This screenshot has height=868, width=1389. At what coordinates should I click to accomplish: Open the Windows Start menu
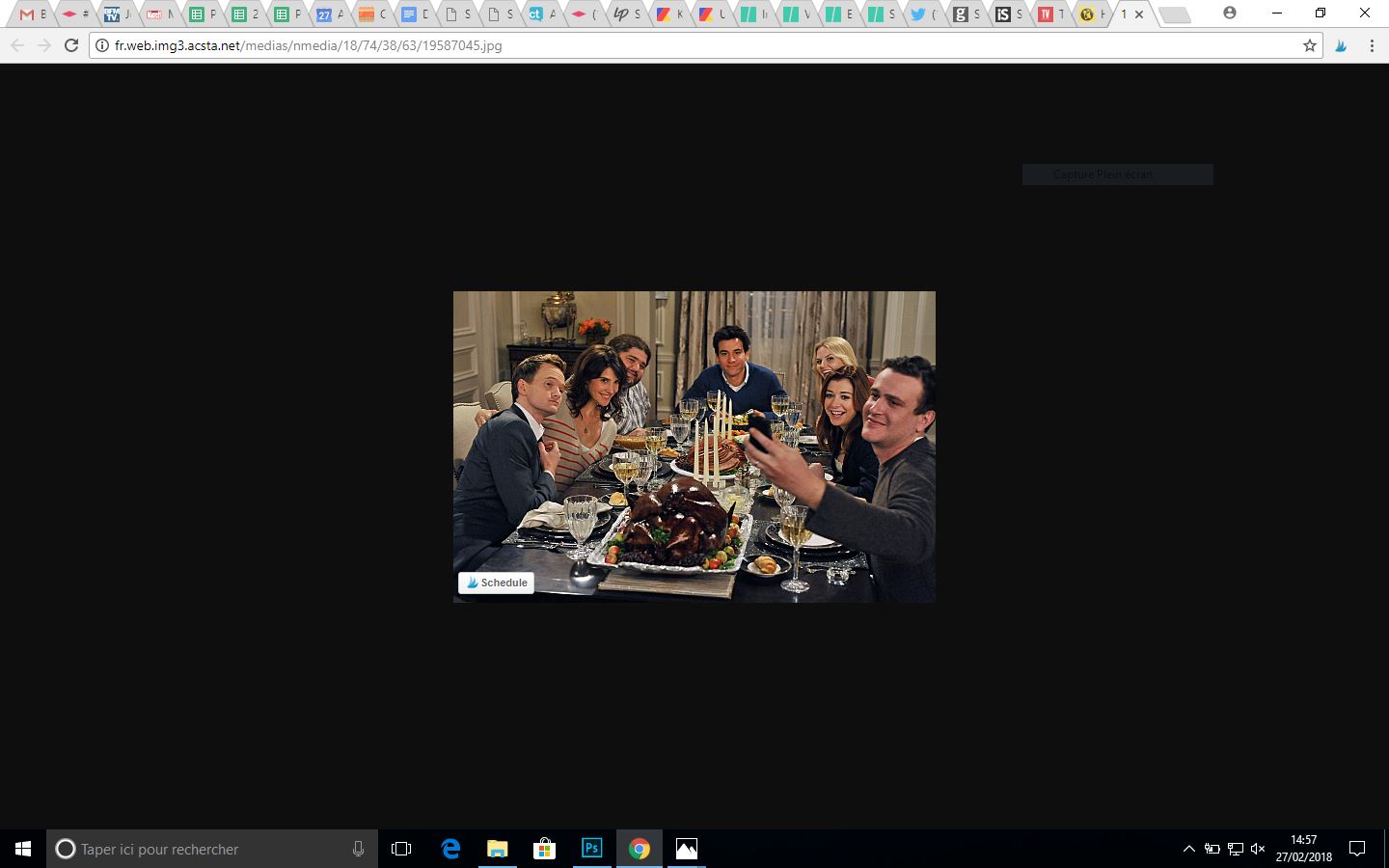[x=23, y=849]
